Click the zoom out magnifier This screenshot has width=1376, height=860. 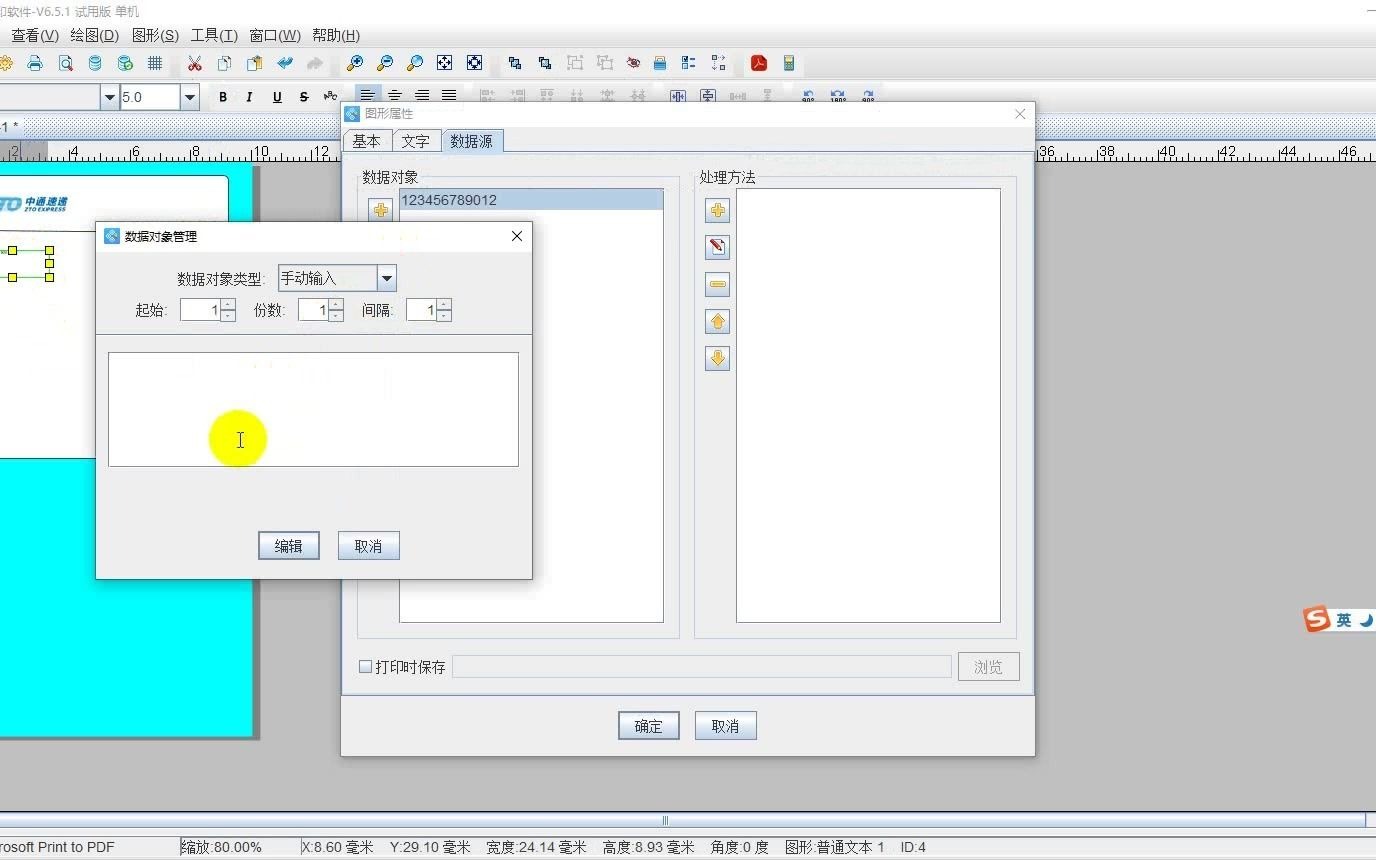coord(385,63)
